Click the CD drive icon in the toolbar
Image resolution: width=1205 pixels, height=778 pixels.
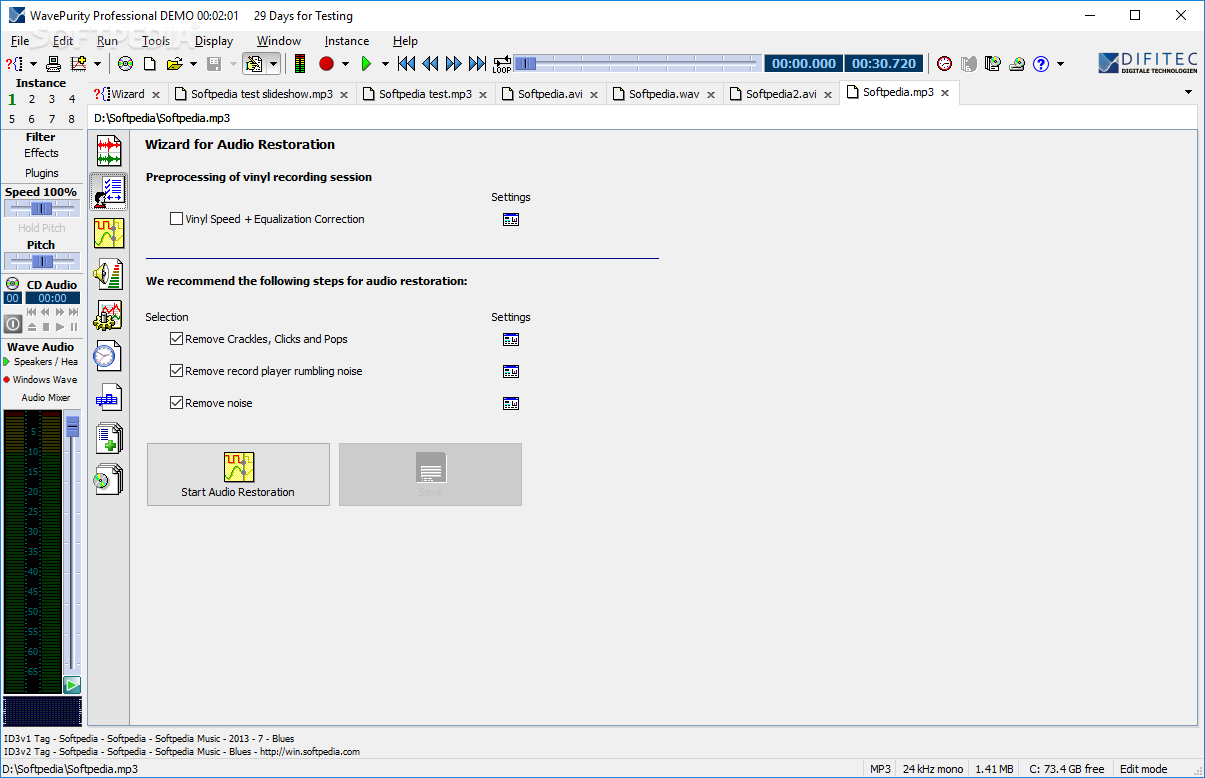1017,64
